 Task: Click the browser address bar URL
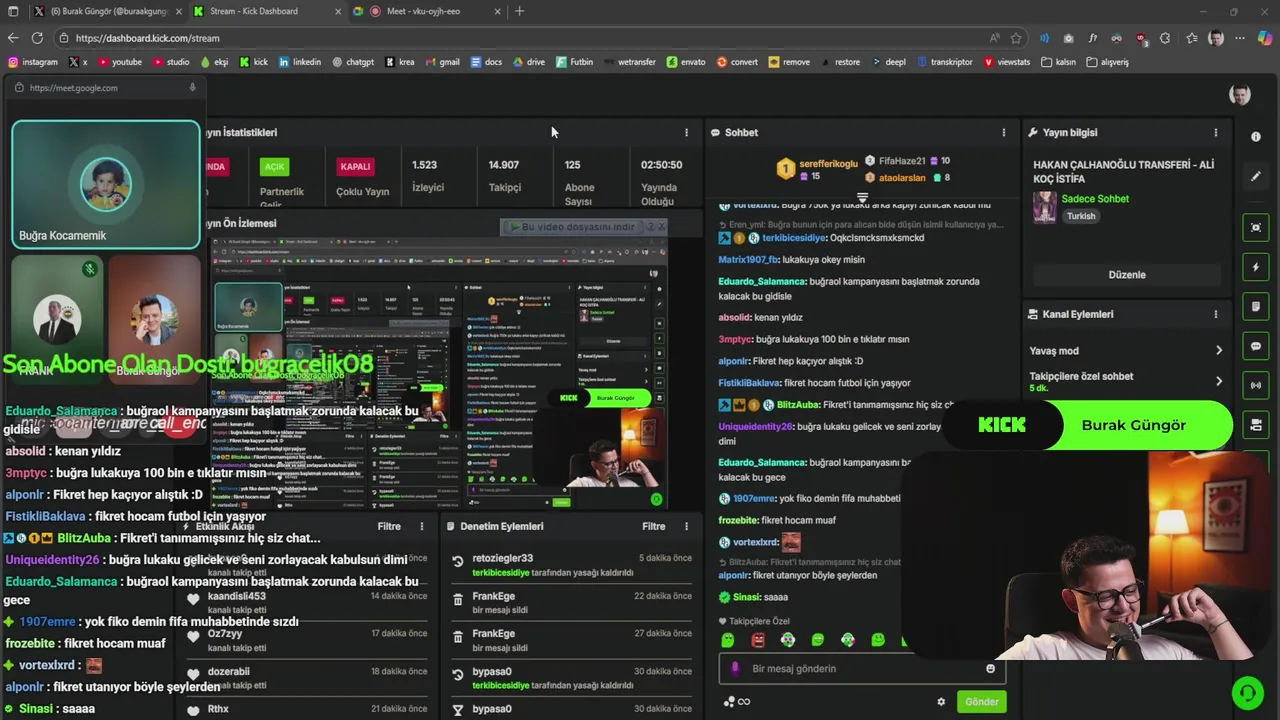(x=147, y=38)
